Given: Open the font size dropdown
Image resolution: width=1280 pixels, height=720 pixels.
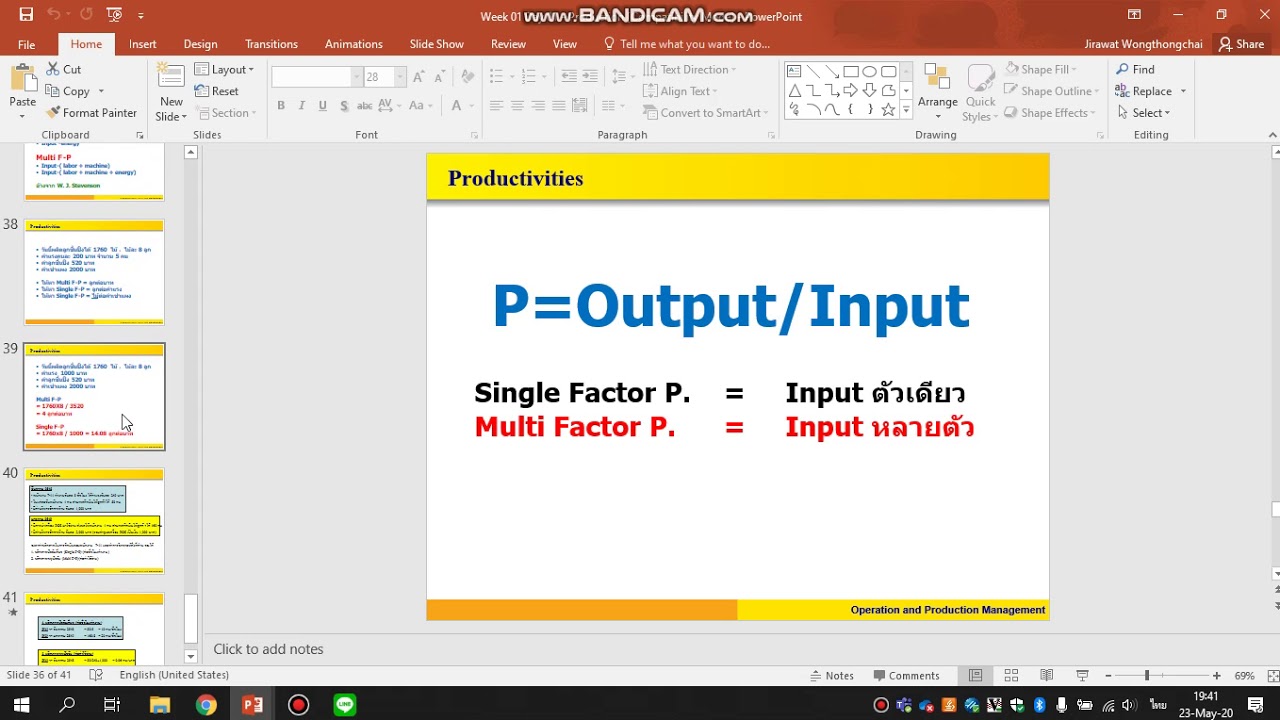Looking at the screenshot, I should tap(400, 77).
